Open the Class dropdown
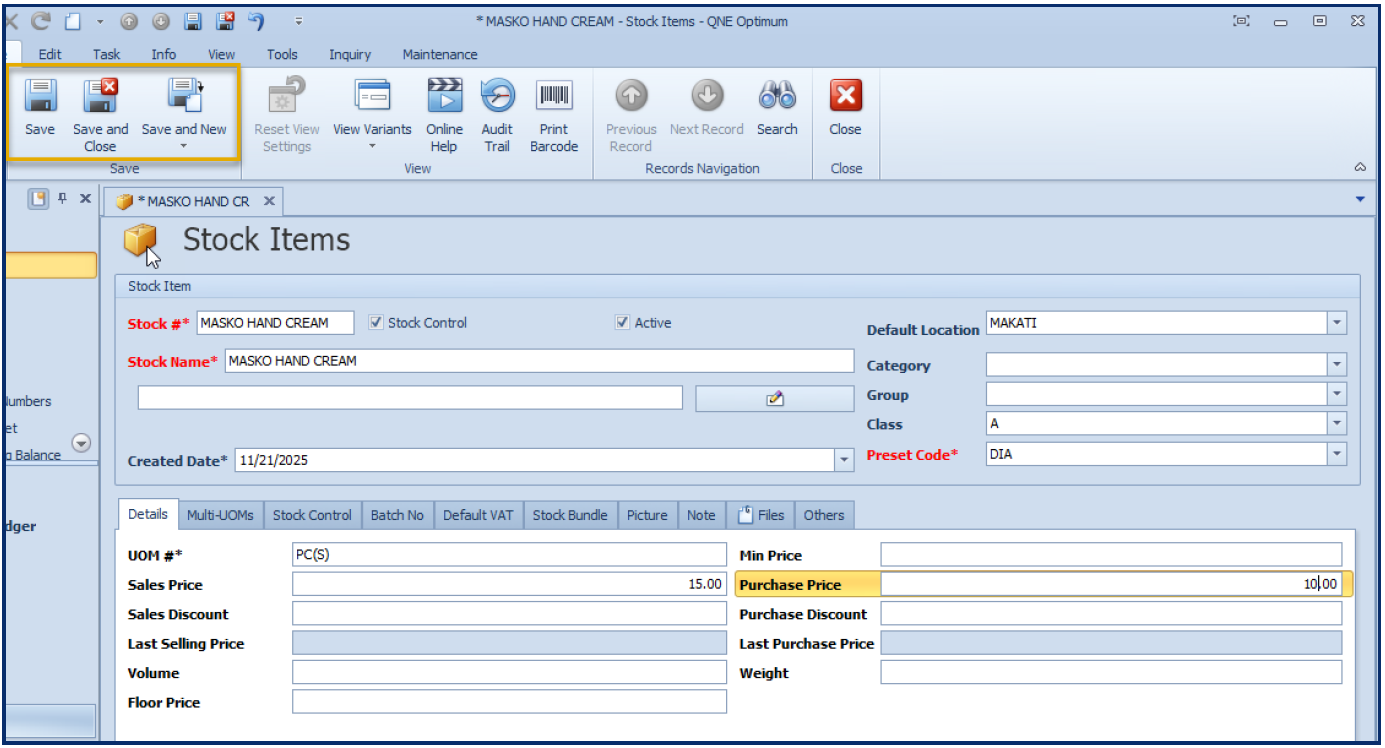Screen dimensions: 1385x748 point(1337,424)
